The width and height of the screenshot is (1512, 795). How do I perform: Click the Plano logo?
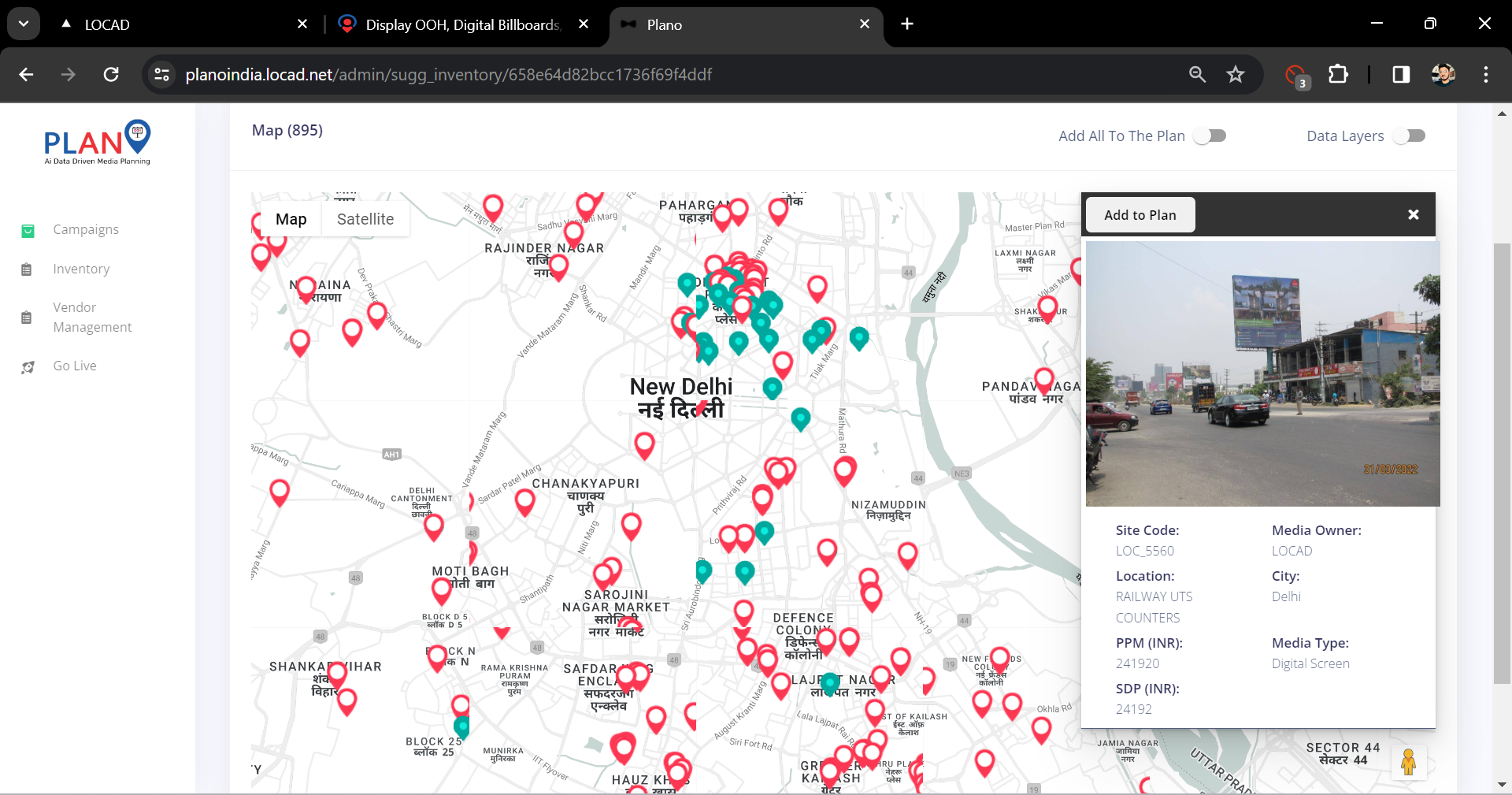point(97,142)
